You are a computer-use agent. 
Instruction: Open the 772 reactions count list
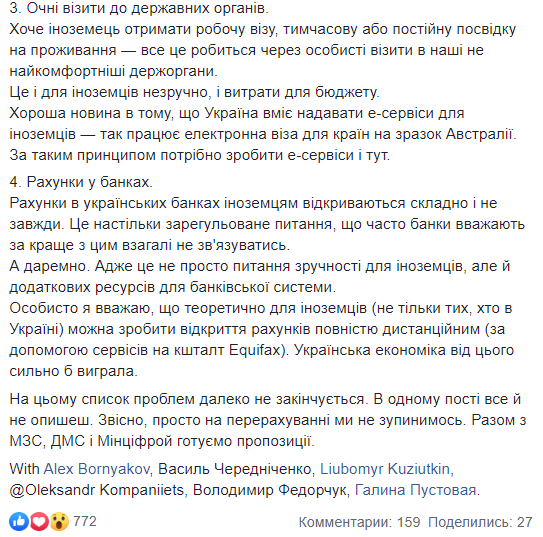click(85, 521)
